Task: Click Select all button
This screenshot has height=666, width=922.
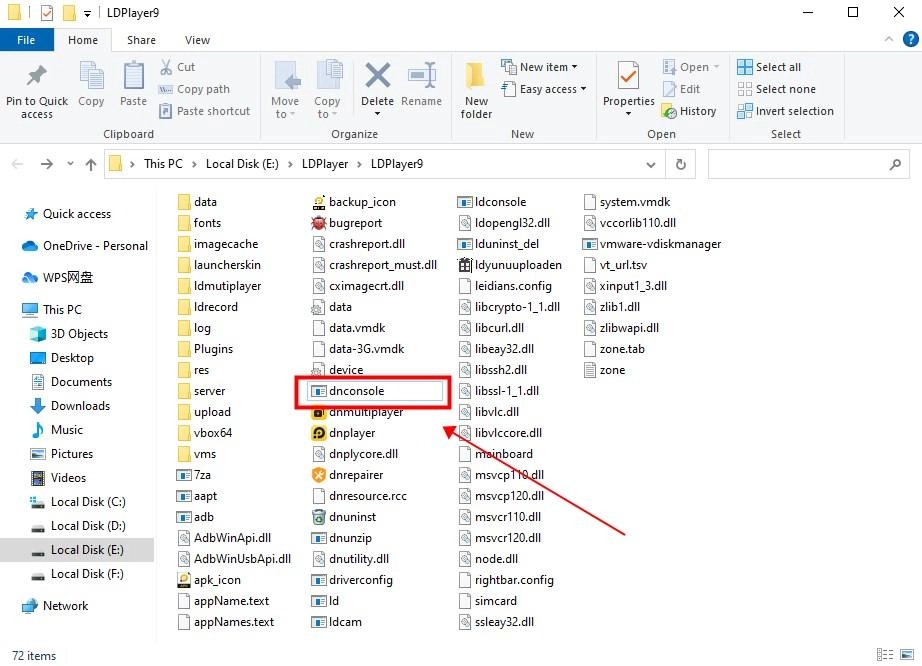Action: pyautogui.click(x=769, y=67)
